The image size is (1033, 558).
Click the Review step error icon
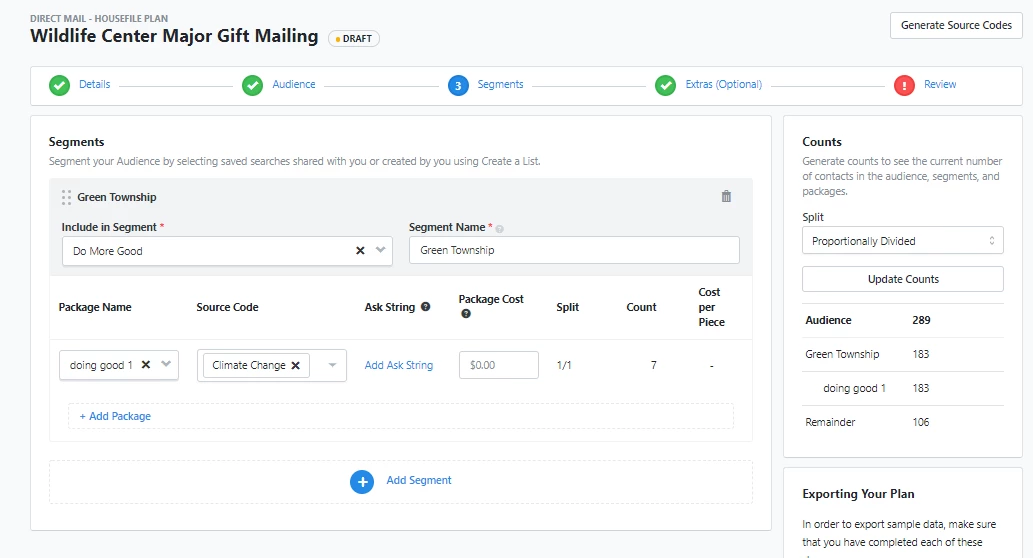coord(905,85)
